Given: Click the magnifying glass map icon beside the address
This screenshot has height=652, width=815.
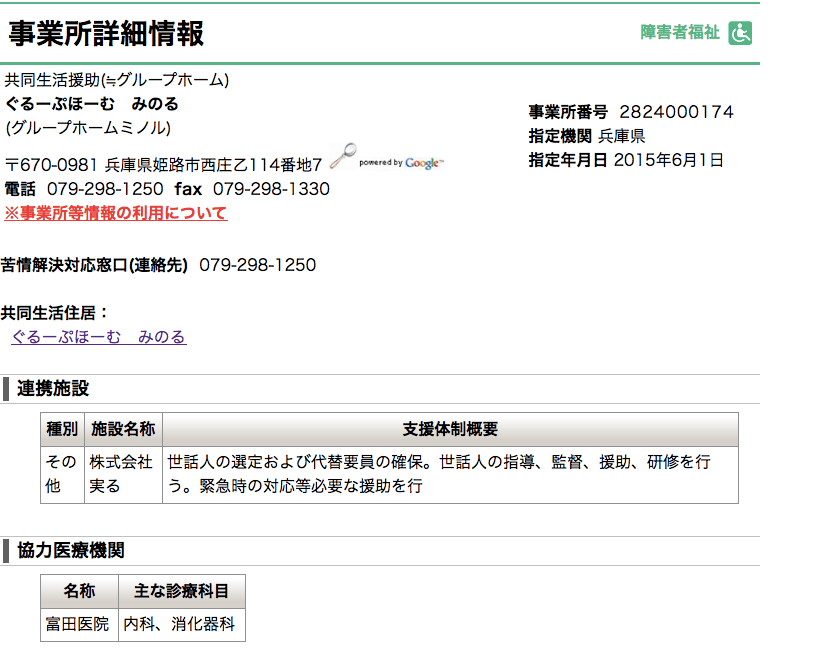Looking at the screenshot, I should pyautogui.click(x=343, y=156).
